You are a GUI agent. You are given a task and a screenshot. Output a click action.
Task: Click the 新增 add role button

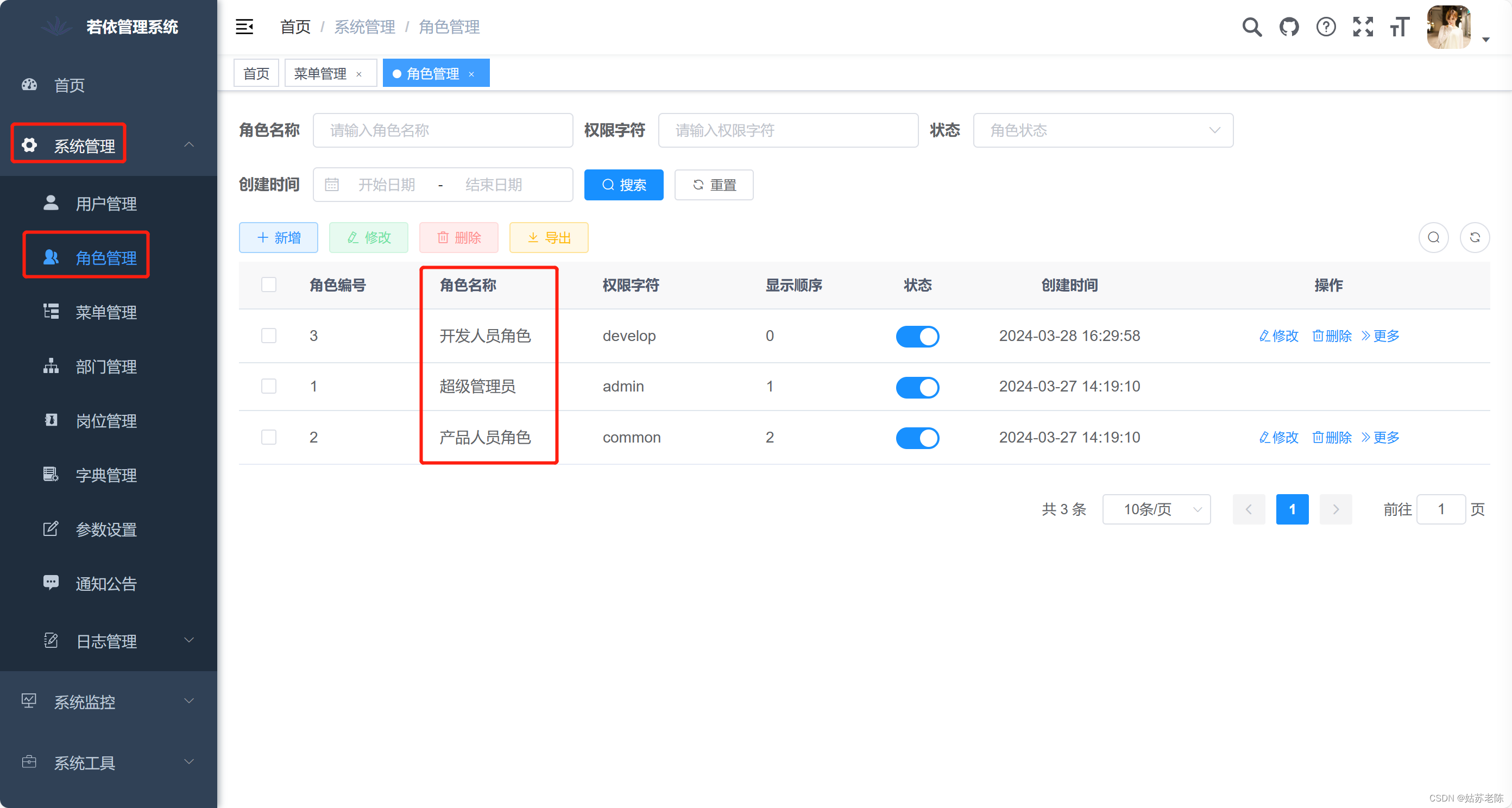click(x=278, y=238)
